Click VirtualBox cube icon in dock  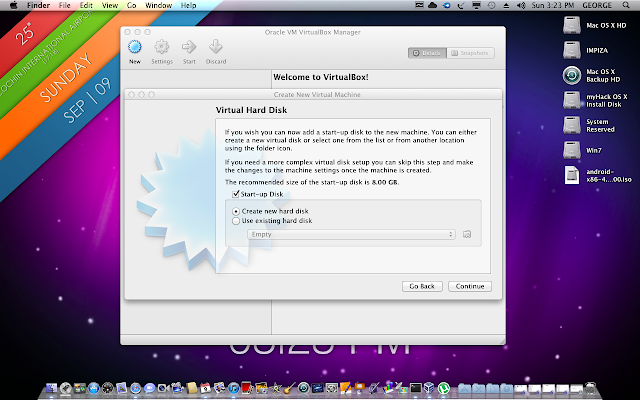pos(429,388)
